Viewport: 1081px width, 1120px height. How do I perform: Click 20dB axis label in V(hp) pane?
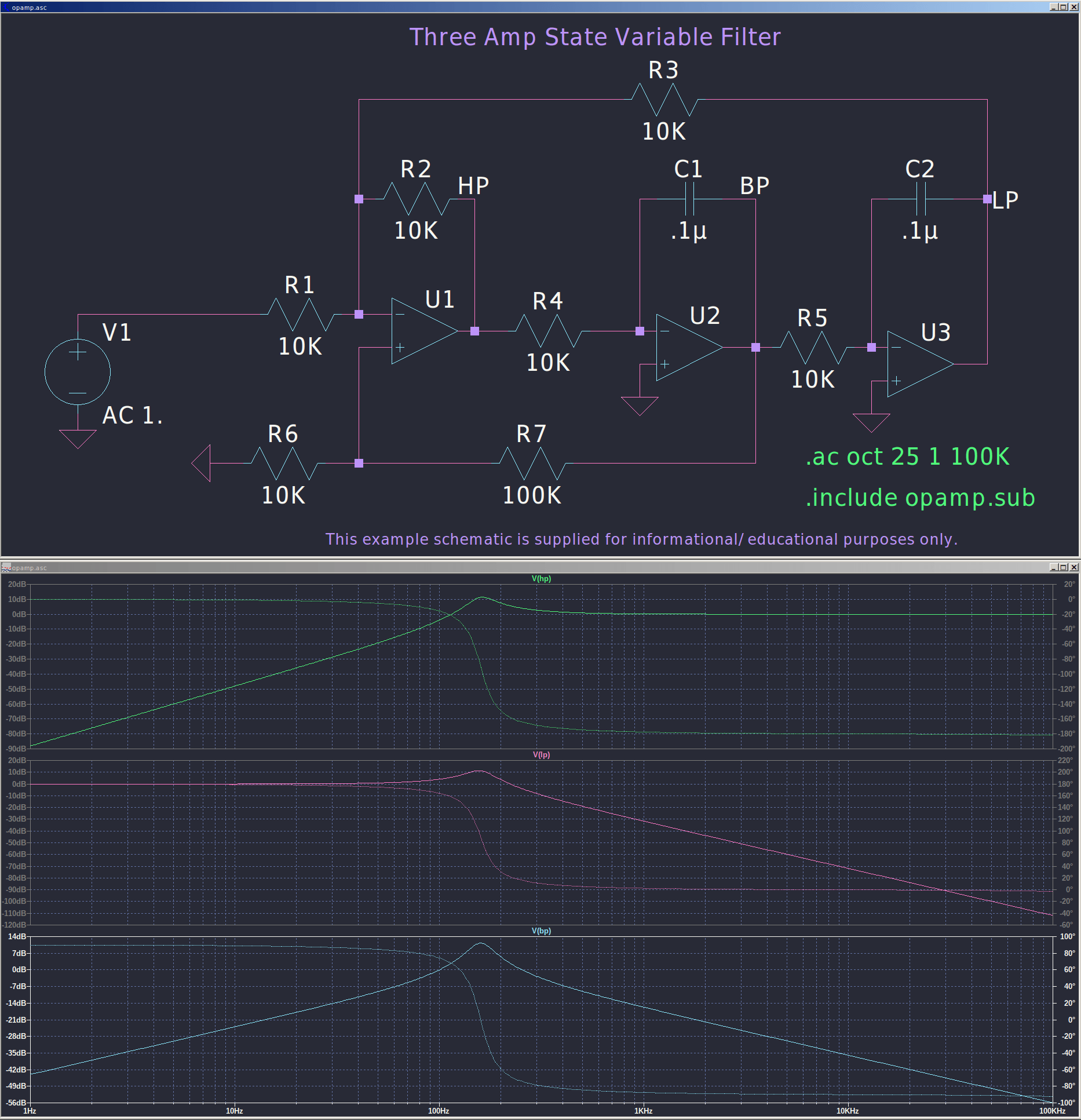(17, 584)
